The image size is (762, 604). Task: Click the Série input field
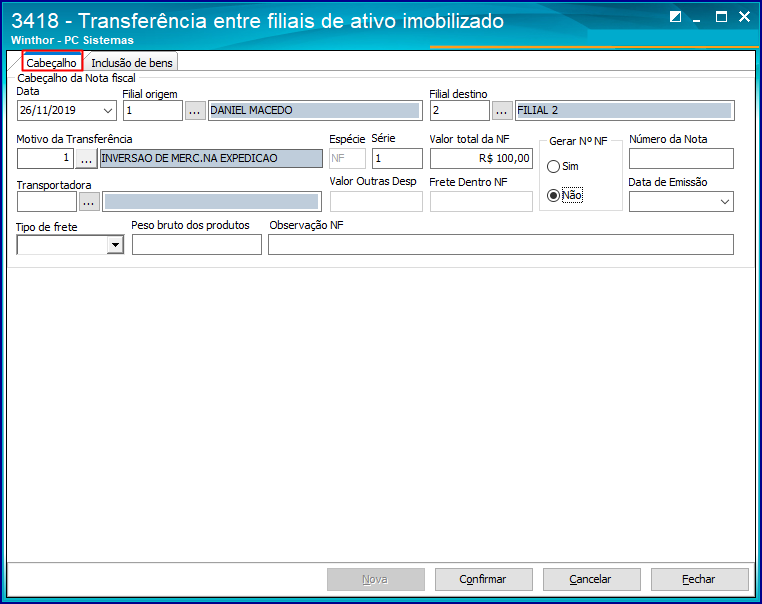[x=397, y=158]
